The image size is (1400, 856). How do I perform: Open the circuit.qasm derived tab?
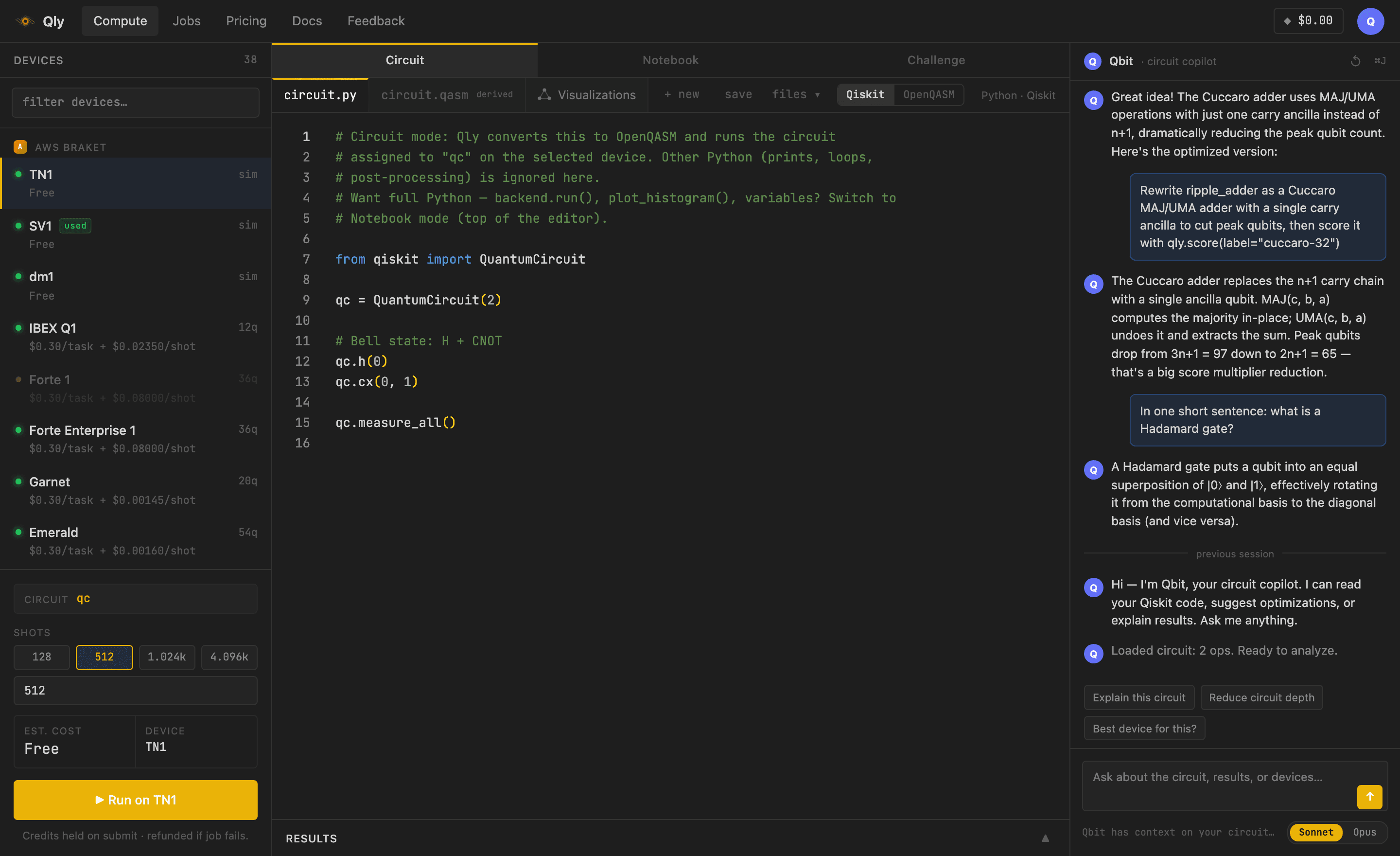(x=447, y=95)
